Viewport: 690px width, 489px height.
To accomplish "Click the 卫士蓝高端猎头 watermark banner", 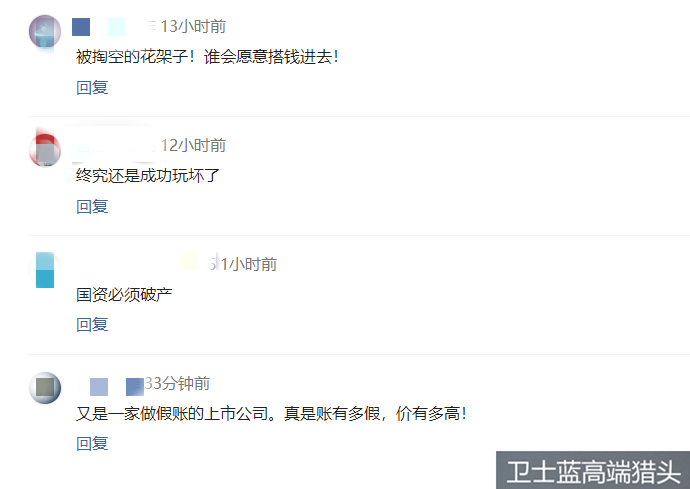I will coord(593,470).
